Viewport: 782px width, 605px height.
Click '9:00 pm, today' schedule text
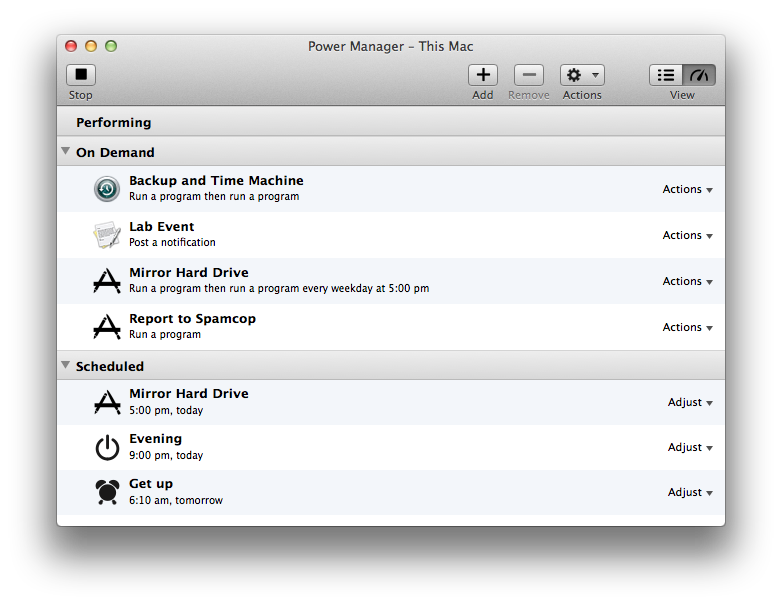click(x=166, y=455)
